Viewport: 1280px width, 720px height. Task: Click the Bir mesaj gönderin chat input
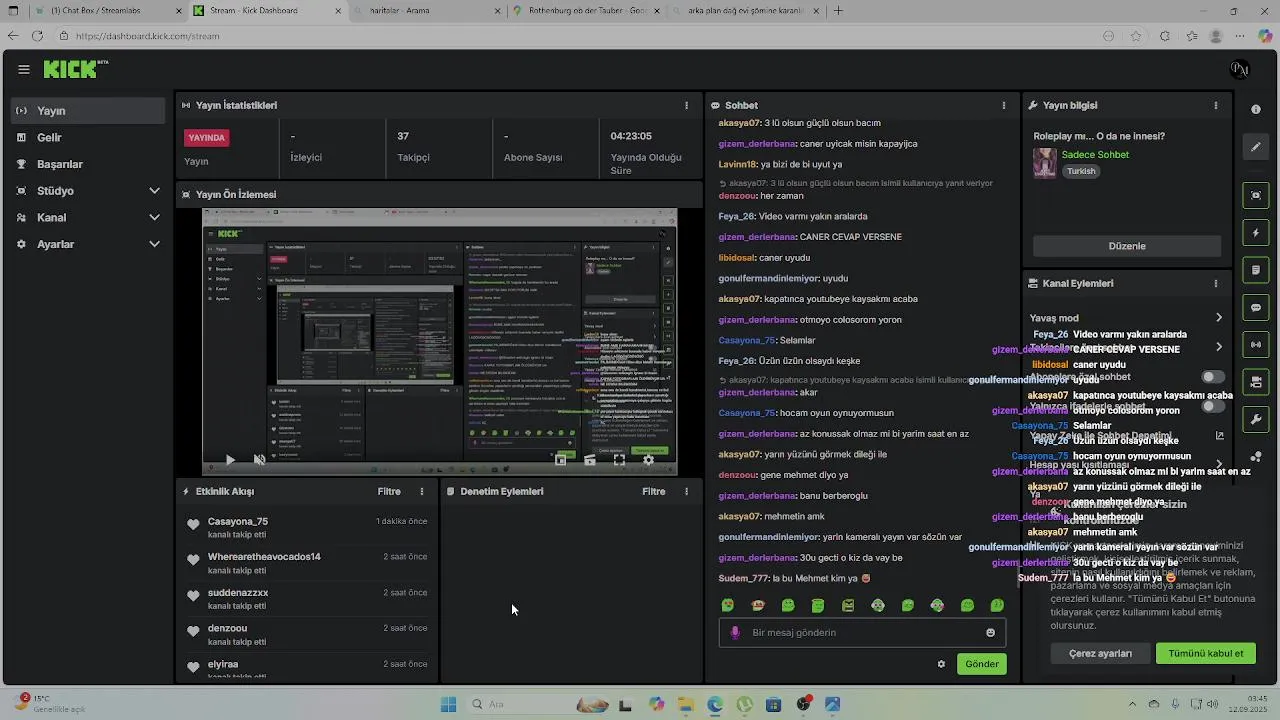pos(862,632)
